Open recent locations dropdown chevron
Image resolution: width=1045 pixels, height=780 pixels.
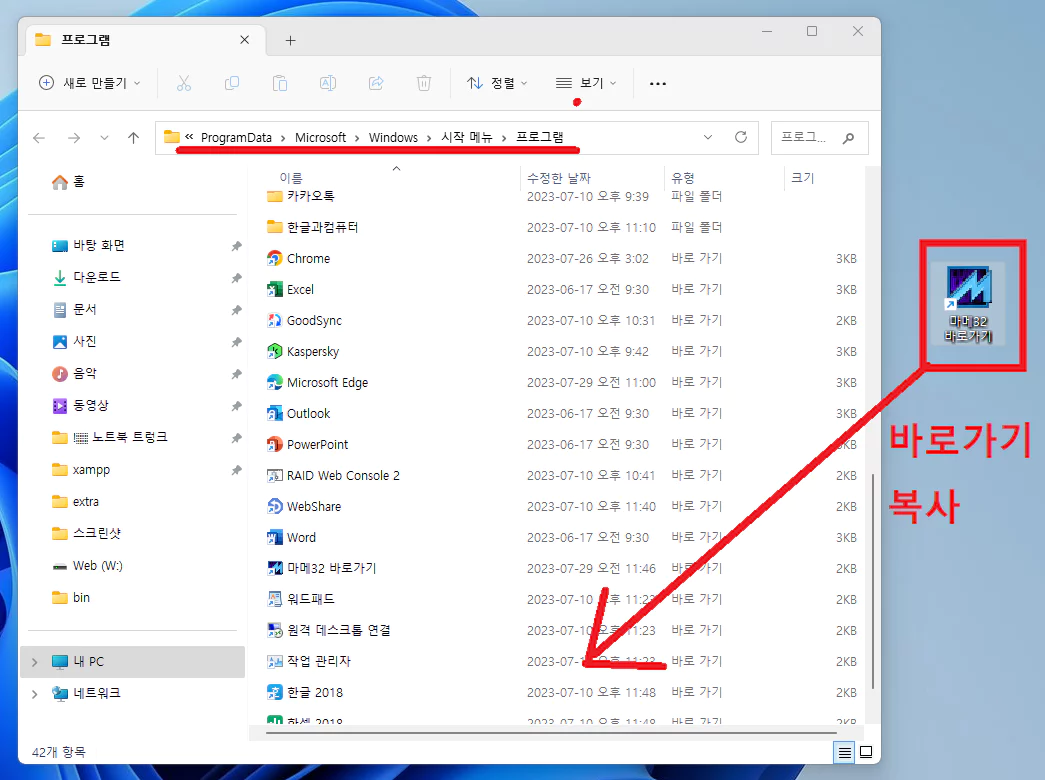pyautogui.click(x=104, y=138)
